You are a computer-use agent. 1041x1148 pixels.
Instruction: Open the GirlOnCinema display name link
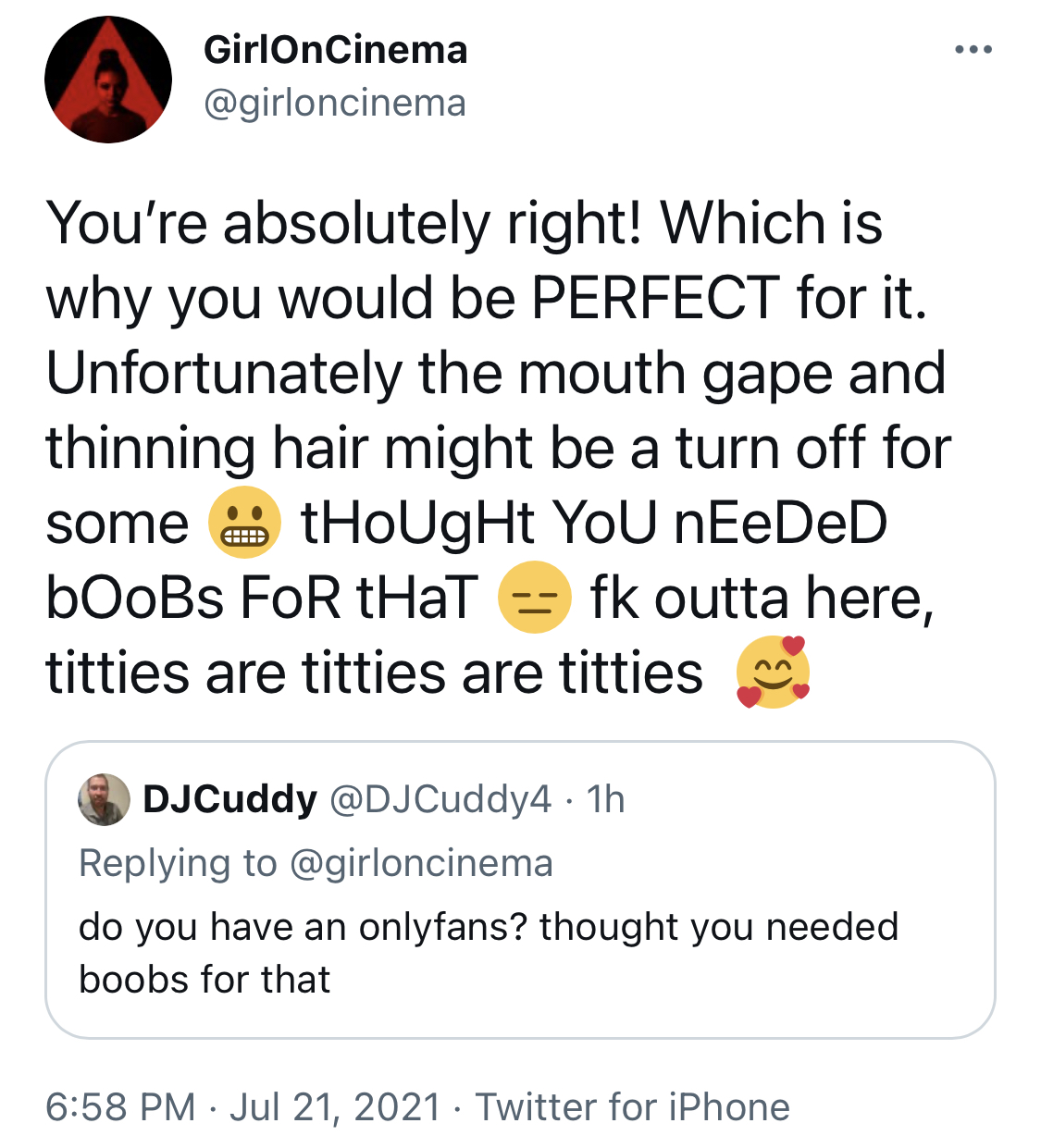coord(335,50)
